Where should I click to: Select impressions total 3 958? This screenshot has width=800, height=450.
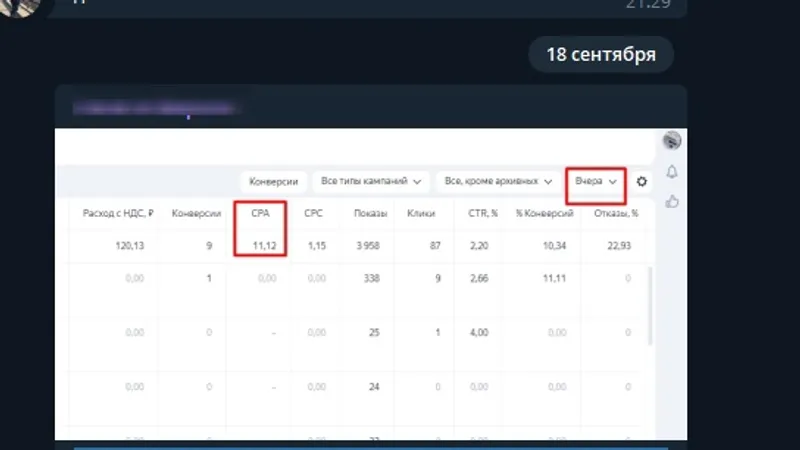tap(368, 246)
